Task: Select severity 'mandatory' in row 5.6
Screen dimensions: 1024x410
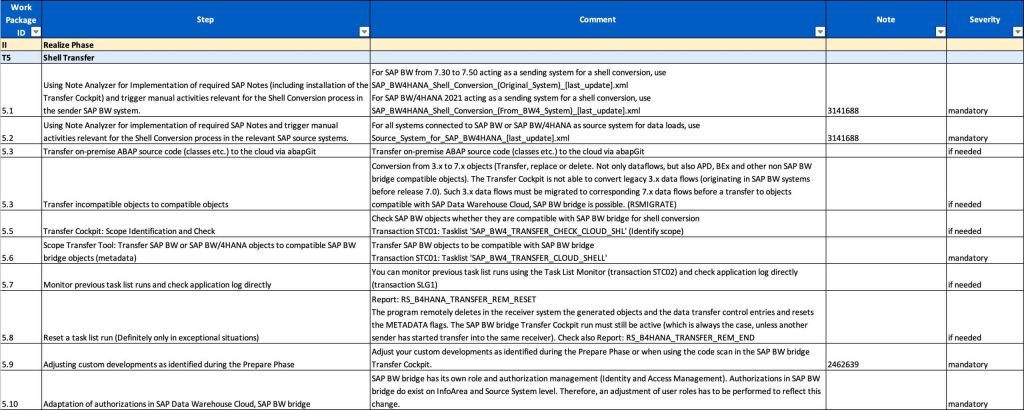Action: pyautogui.click(x=985, y=251)
